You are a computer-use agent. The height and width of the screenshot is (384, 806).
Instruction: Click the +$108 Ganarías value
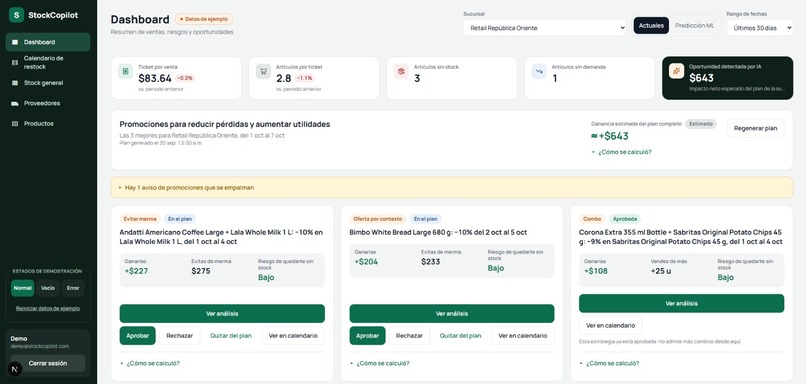596,271
